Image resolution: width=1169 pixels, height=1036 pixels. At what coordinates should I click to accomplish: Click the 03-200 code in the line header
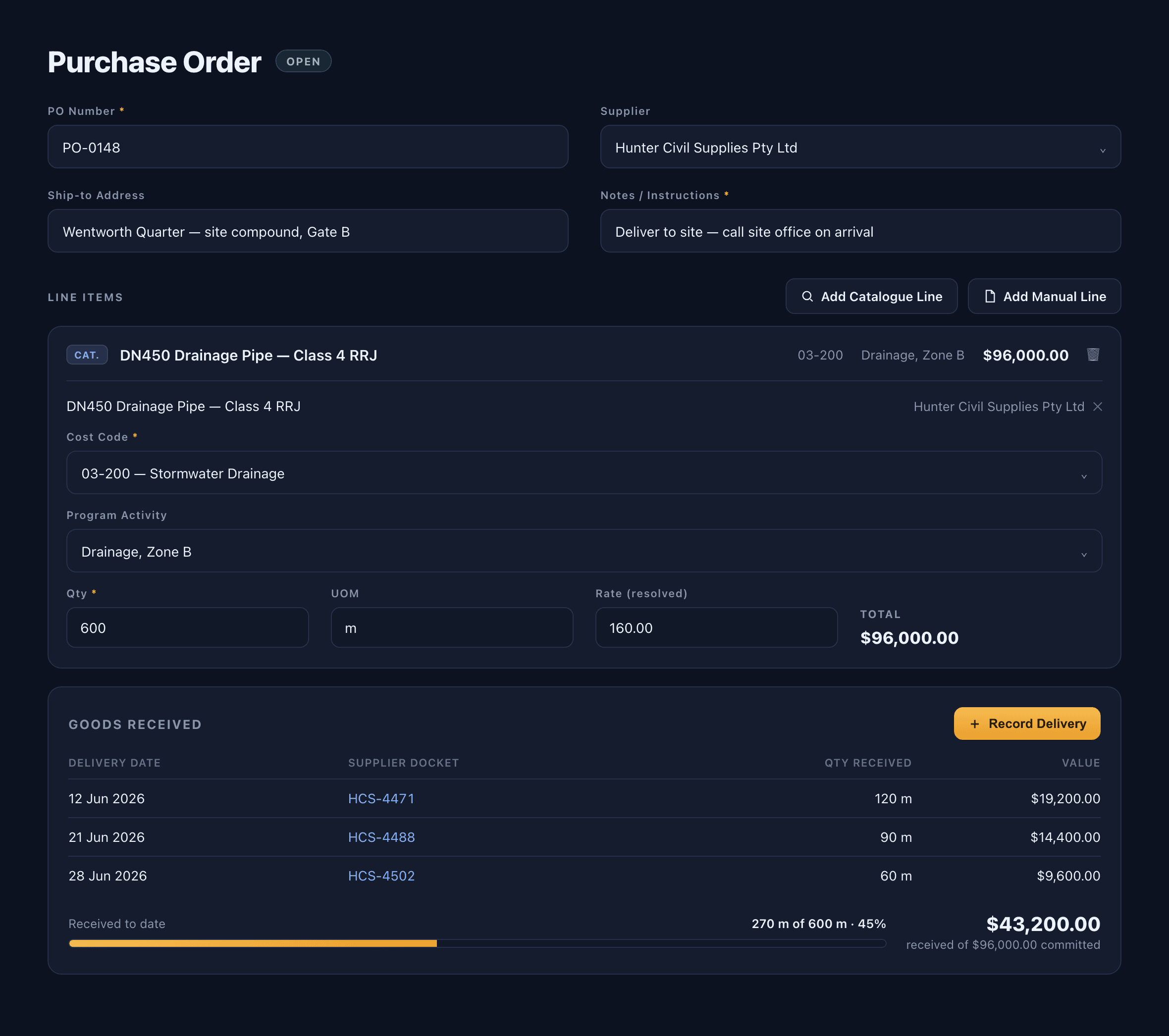[x=820, y=355]
